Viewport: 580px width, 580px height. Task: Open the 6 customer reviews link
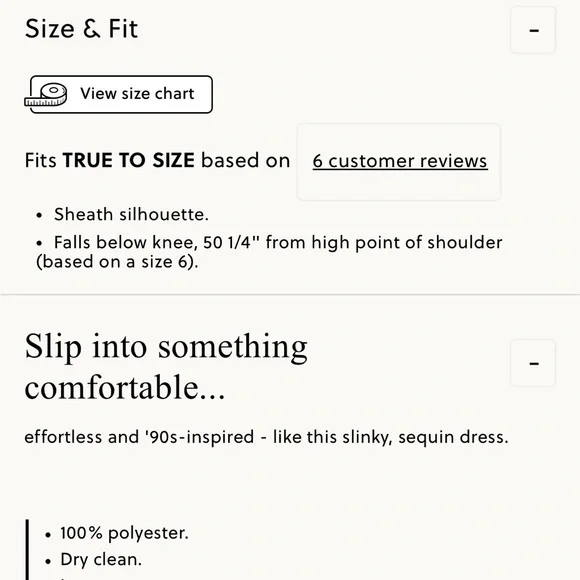[400, 161]
